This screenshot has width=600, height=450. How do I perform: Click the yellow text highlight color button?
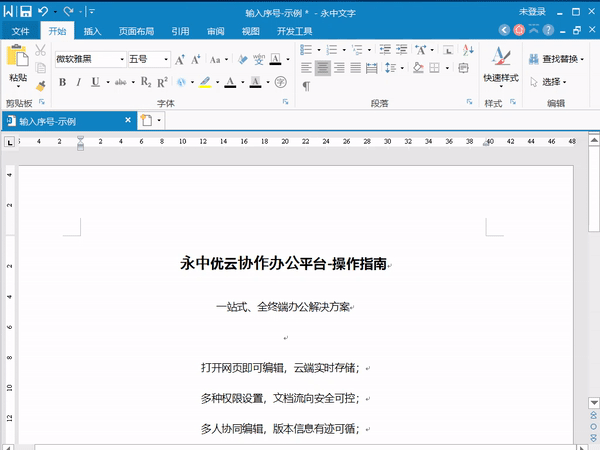pos(205,82)
